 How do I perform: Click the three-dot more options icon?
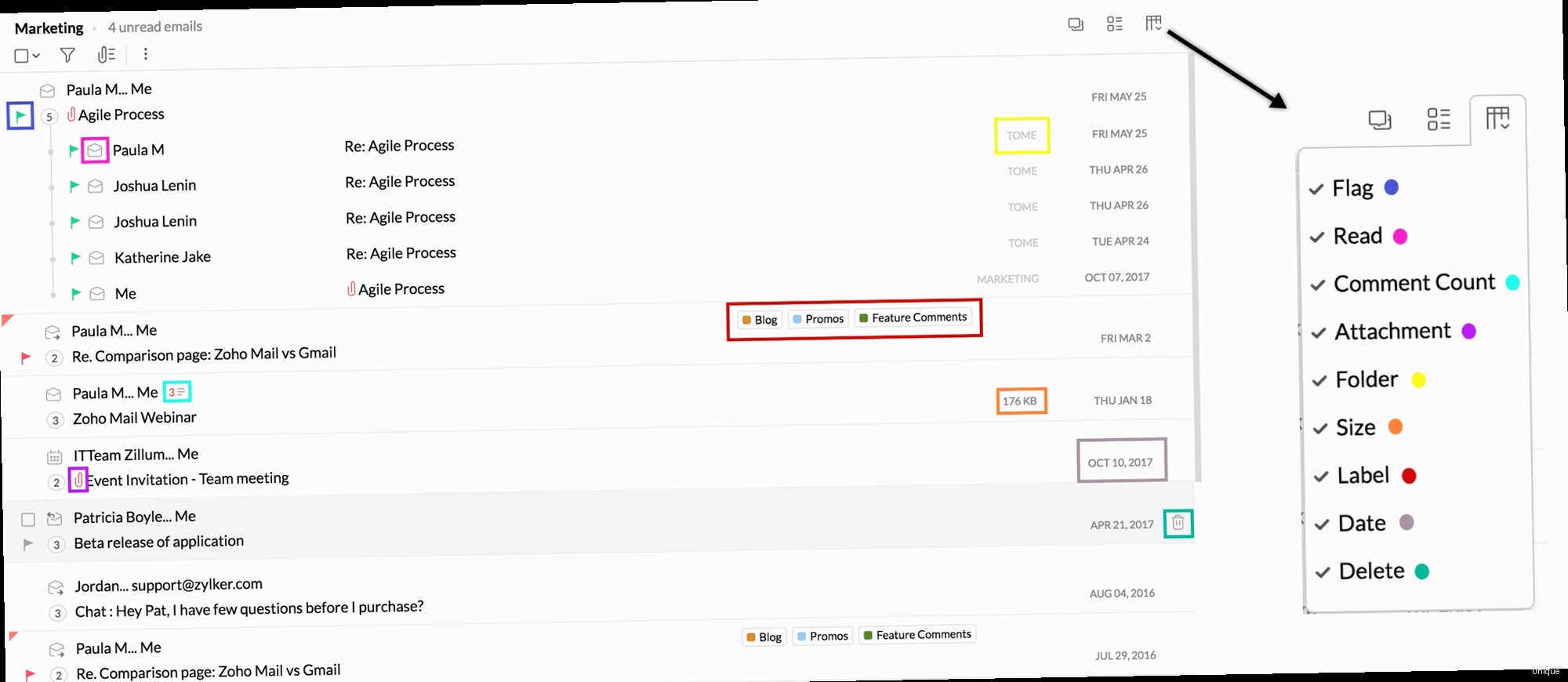tap(145, 54)
